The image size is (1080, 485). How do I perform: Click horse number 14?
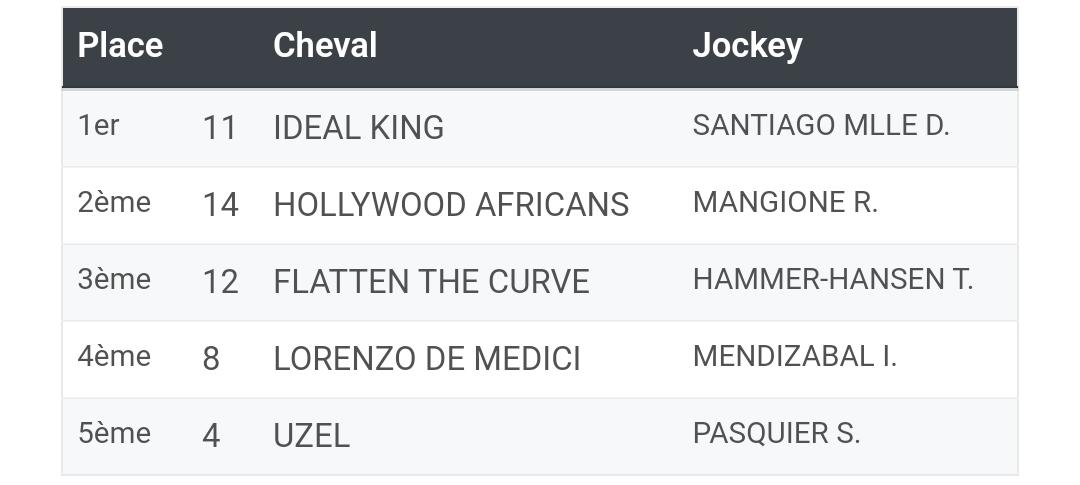(220, 205)
